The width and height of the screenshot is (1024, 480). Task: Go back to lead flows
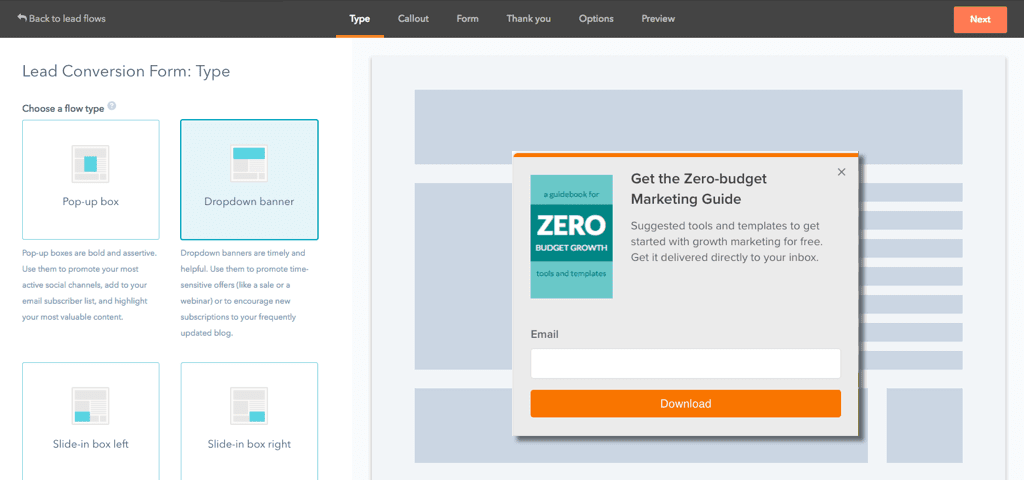pyautogui.click(x=61, y=18)
